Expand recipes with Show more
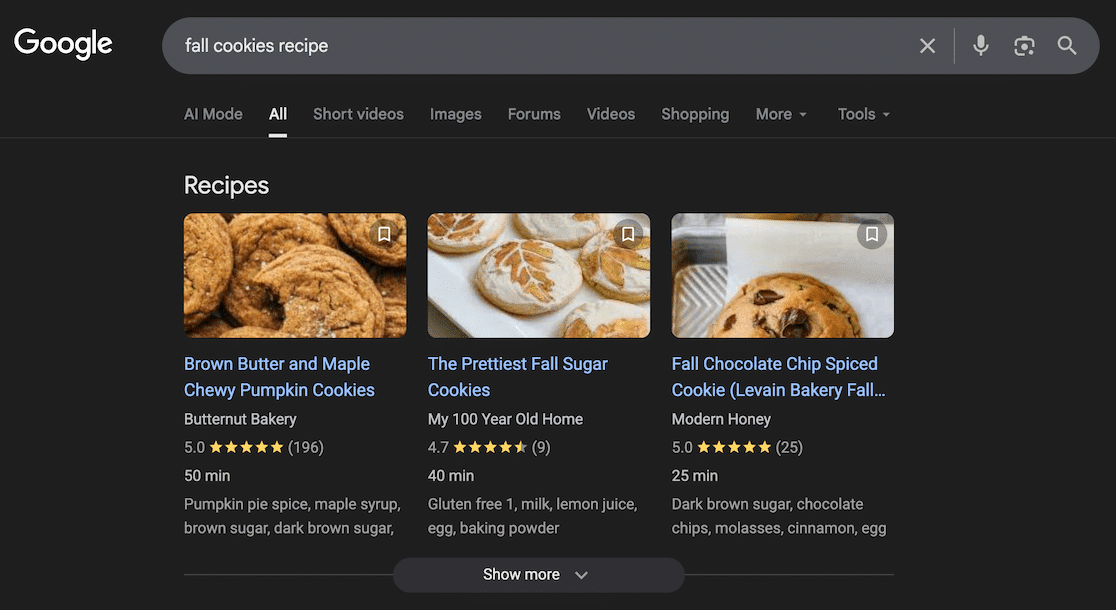Screen dimensions: 1116x610 [538, 575]
